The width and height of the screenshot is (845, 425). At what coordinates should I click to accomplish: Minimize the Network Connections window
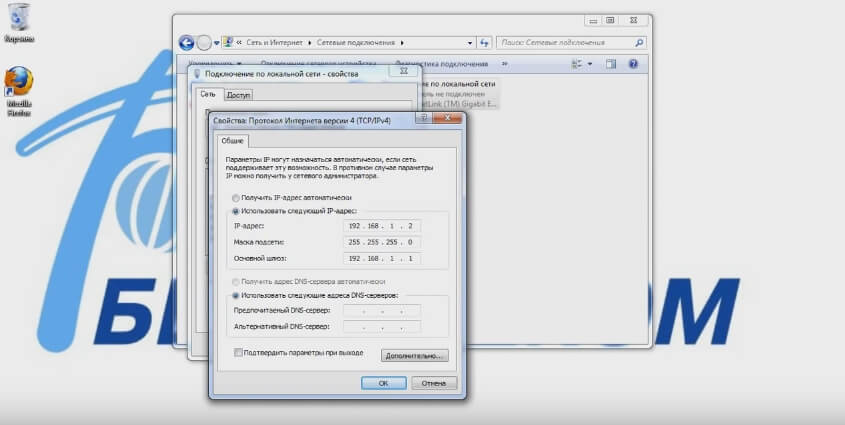(593, 20)
